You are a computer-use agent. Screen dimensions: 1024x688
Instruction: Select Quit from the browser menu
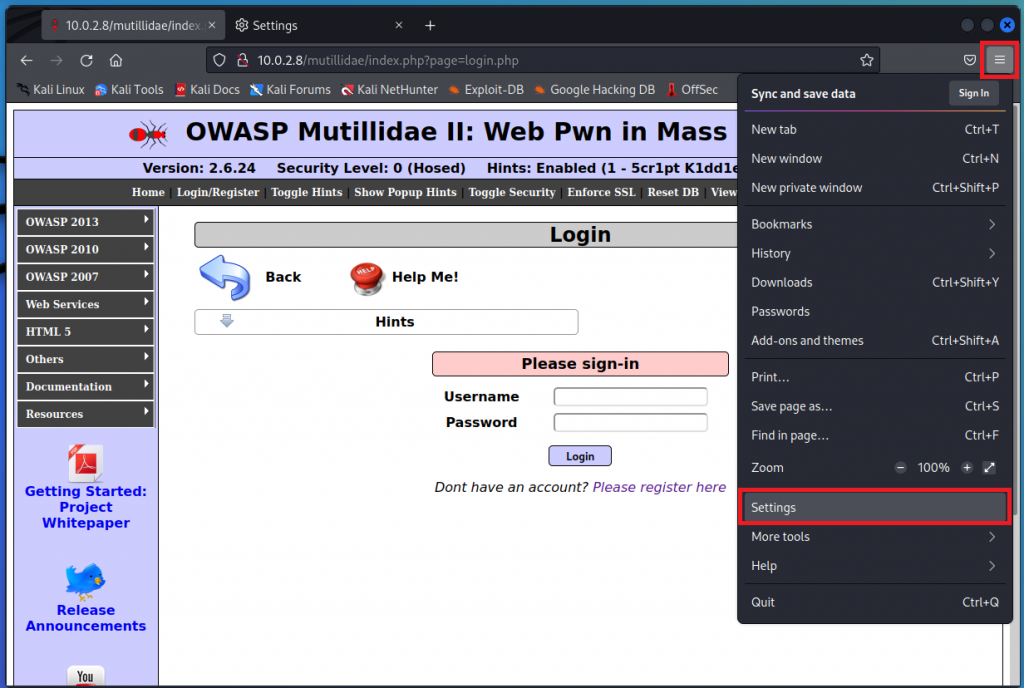[874, 602]
